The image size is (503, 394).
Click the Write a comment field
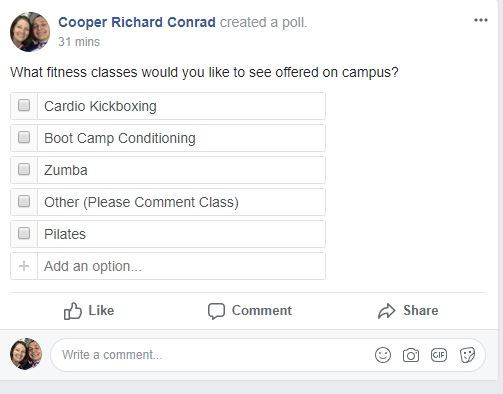pos(213,355)
